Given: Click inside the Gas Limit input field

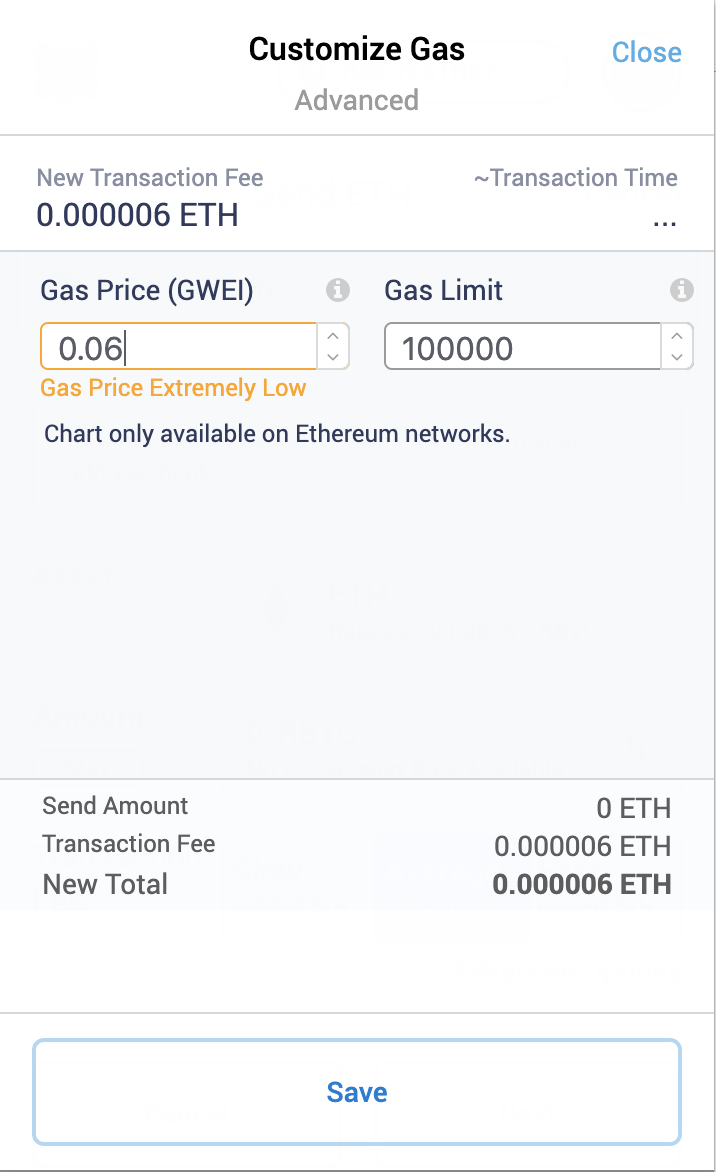Looking at the screenshot, I should coord(520,345).
